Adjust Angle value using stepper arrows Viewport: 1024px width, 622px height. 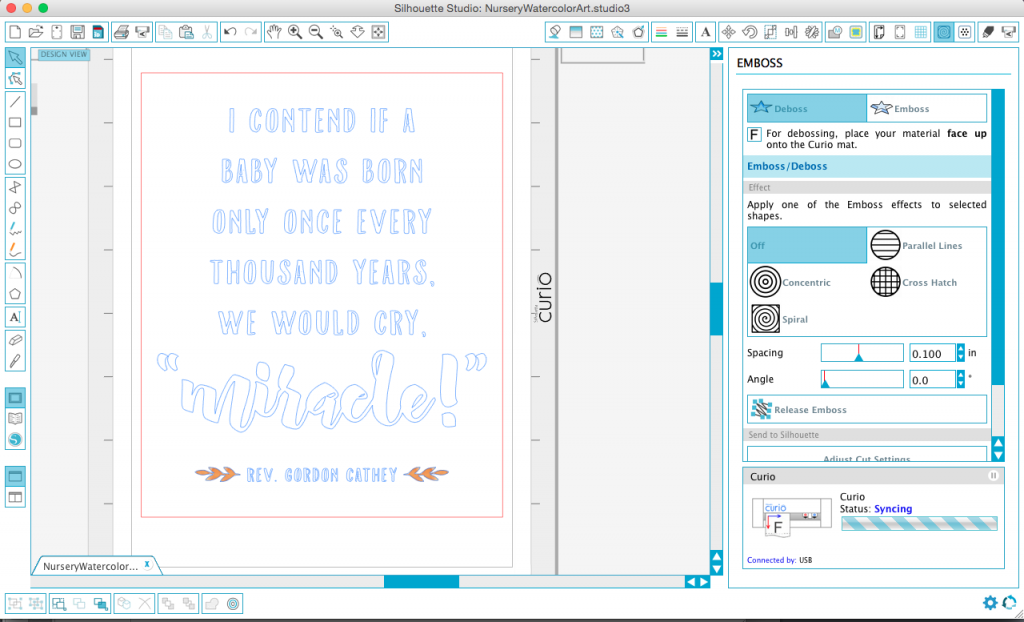[x=961, y=379]
